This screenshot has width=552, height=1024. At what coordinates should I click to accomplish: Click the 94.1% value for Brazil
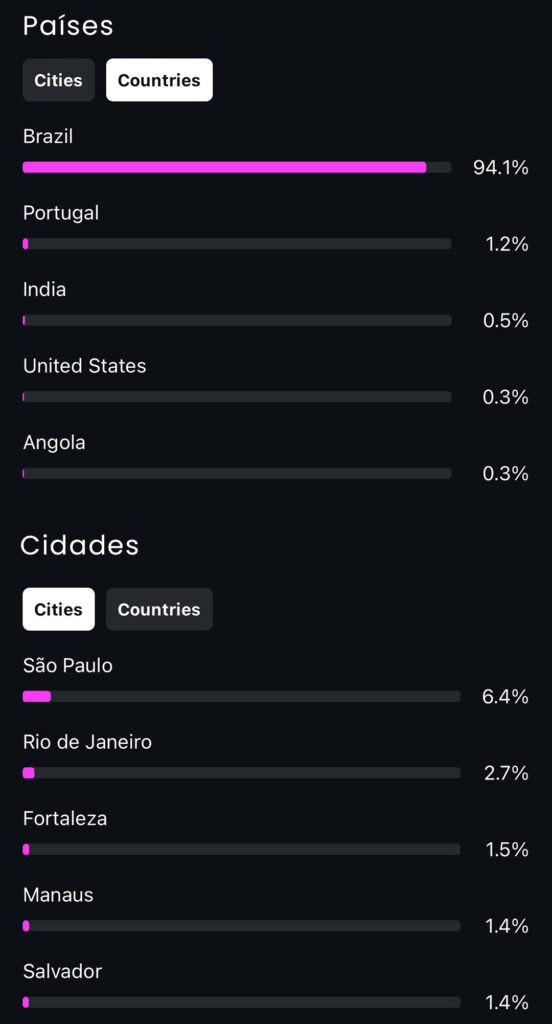click(x=501, y=168)
